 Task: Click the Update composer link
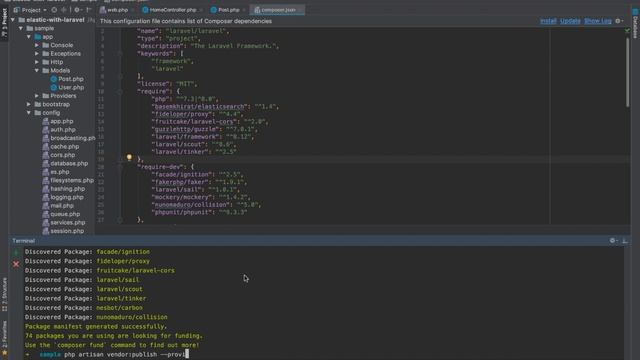point(570,21)
